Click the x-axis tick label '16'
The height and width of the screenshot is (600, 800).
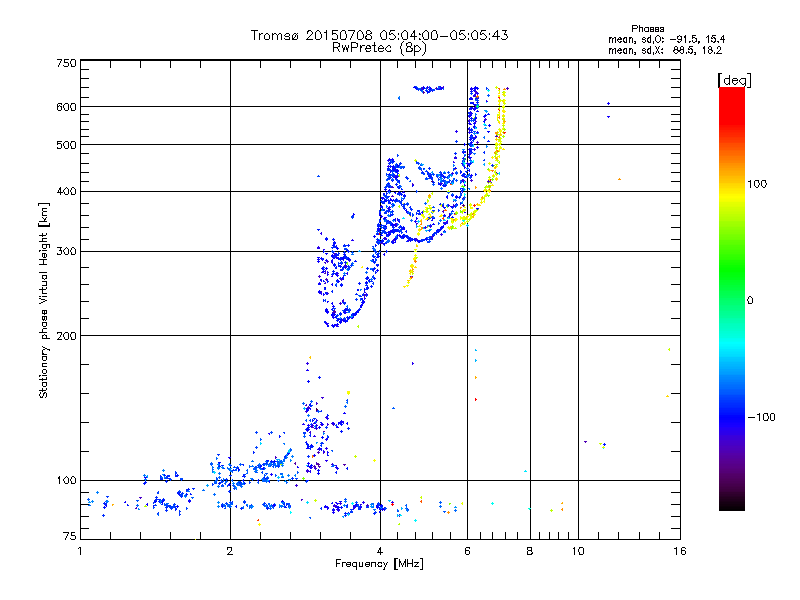click(x=680, y=551)
